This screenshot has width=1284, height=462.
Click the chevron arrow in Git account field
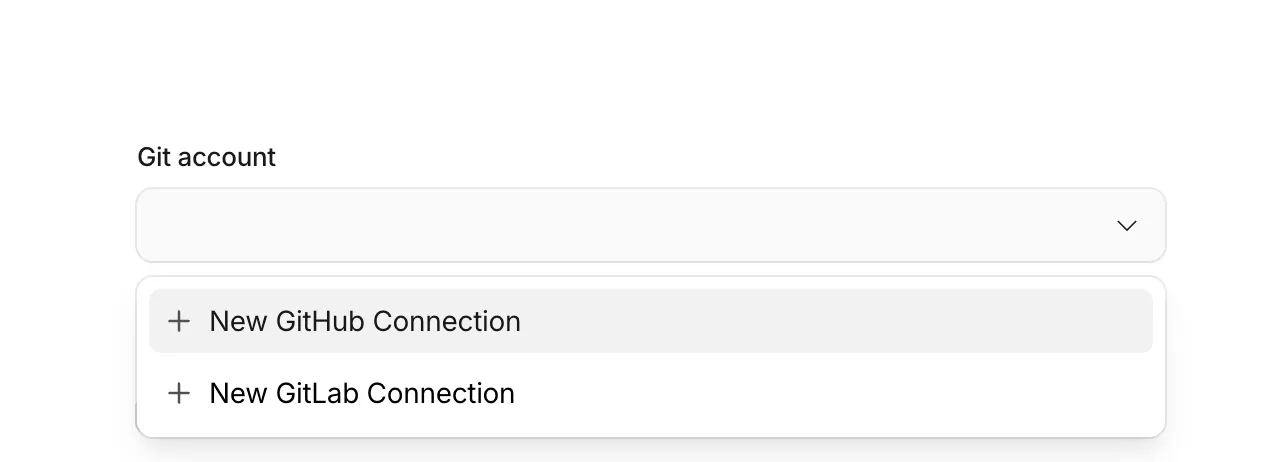tap(1126, 226)
